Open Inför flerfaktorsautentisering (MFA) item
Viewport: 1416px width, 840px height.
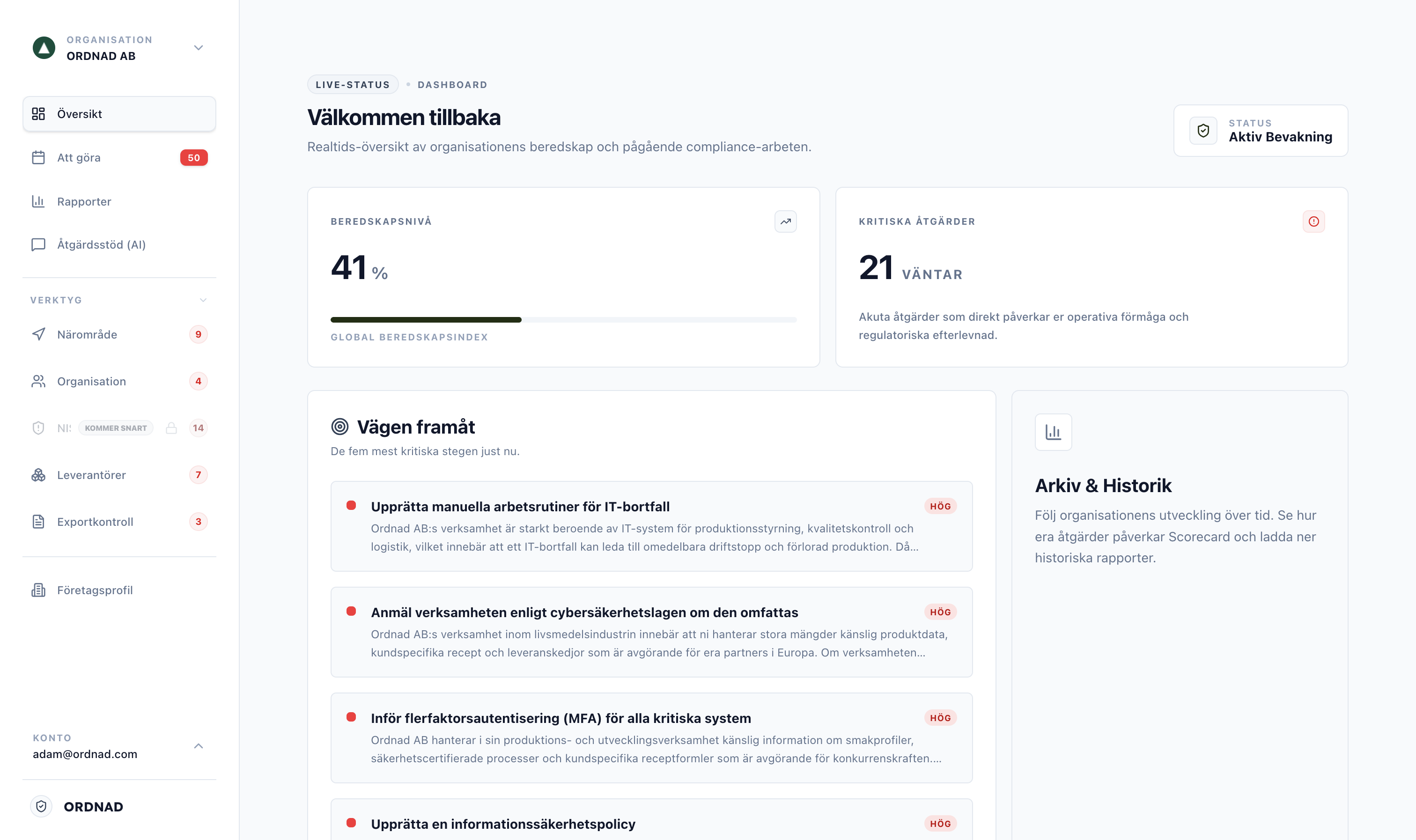651,738
